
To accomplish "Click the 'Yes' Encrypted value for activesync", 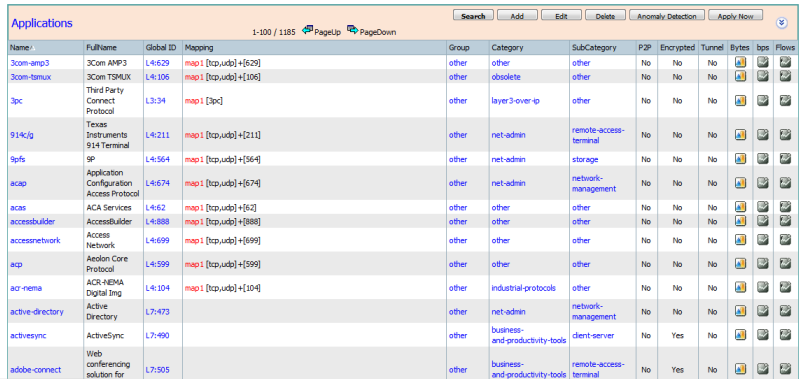I will pyautogui.click(x=677, y=335).
